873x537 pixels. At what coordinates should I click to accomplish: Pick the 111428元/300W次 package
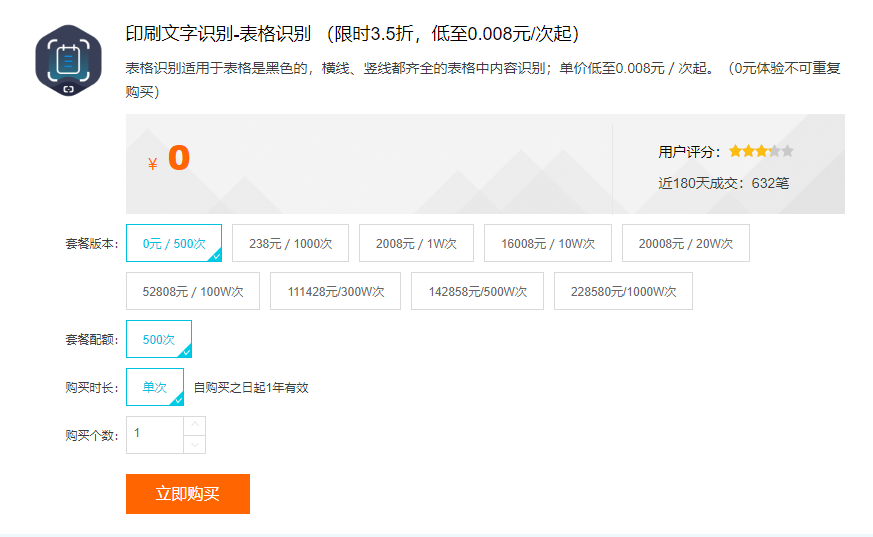click(x=335, y=291)
